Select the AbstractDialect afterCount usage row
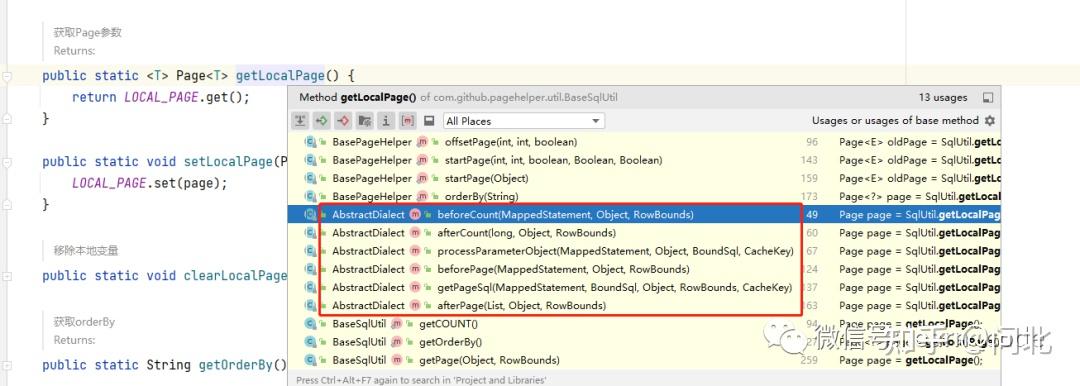Screen dimensions: 1080x386 click(x=644, y=233)
